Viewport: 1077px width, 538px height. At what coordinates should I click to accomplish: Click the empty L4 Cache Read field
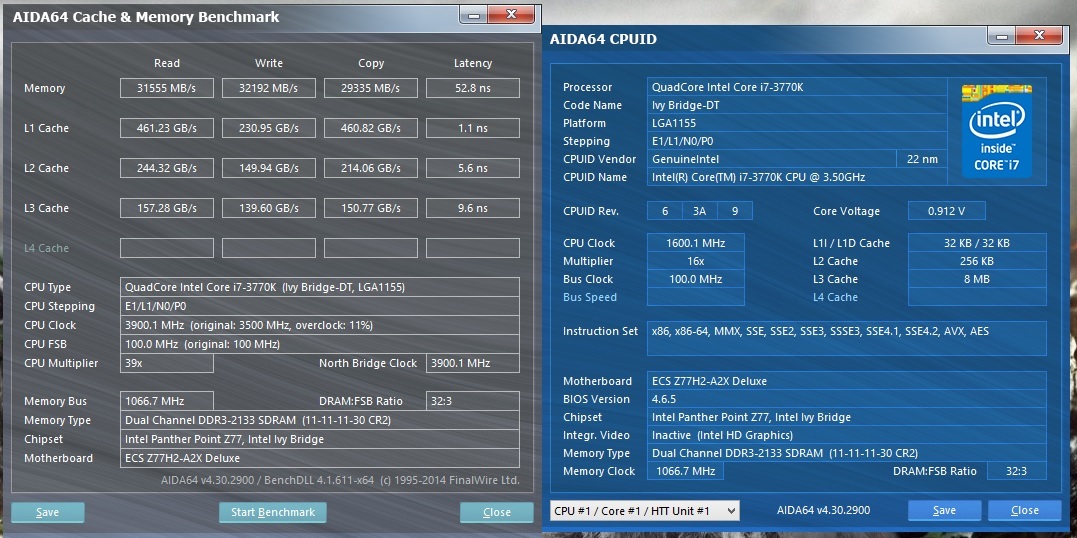[x=167, y=247]
